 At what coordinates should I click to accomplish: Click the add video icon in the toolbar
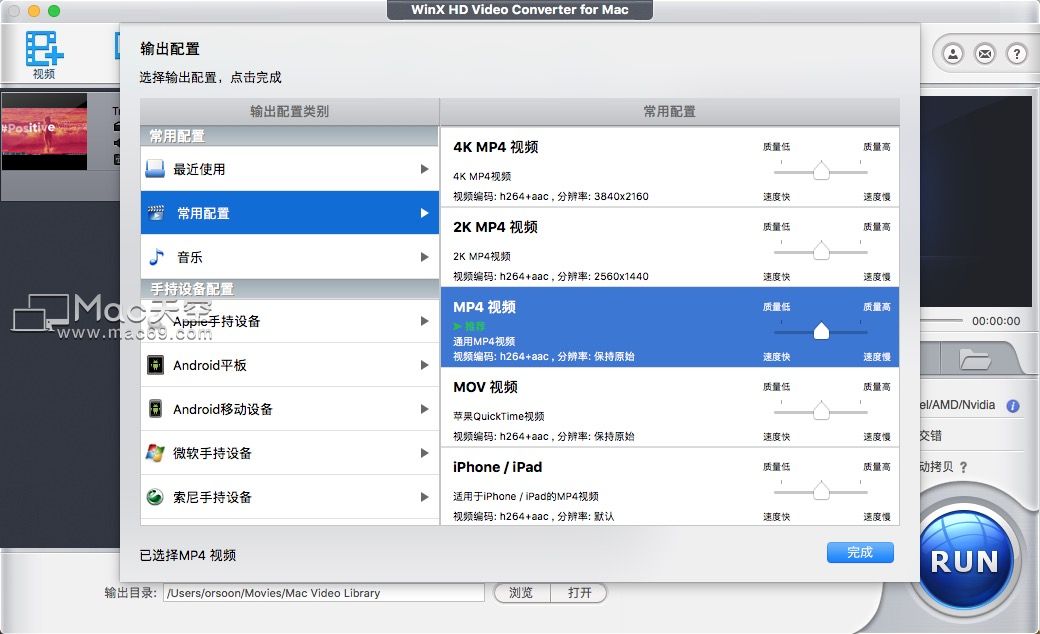pos(42,47)
